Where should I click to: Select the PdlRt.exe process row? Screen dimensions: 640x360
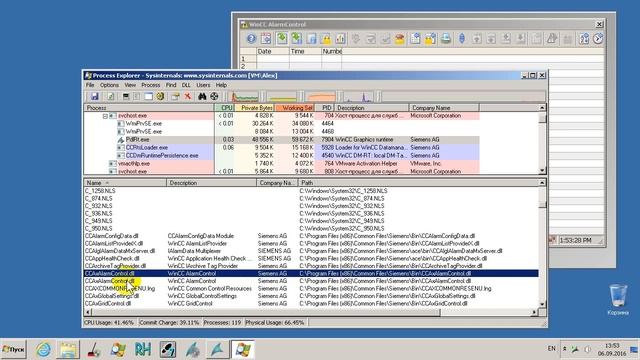coord(282,140)
